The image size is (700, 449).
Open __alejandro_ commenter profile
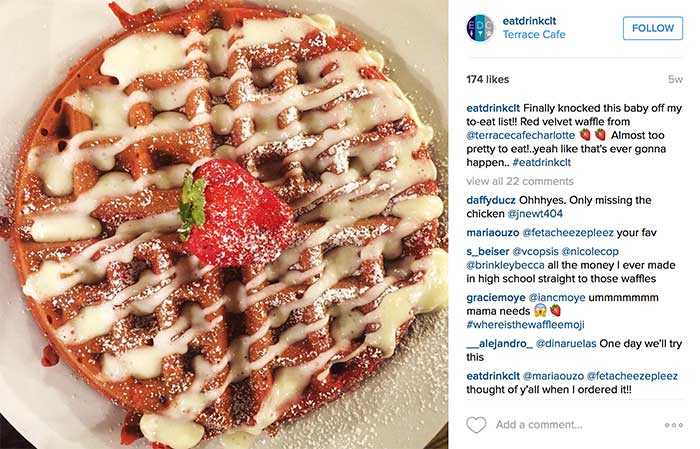[x=500, y=344]
